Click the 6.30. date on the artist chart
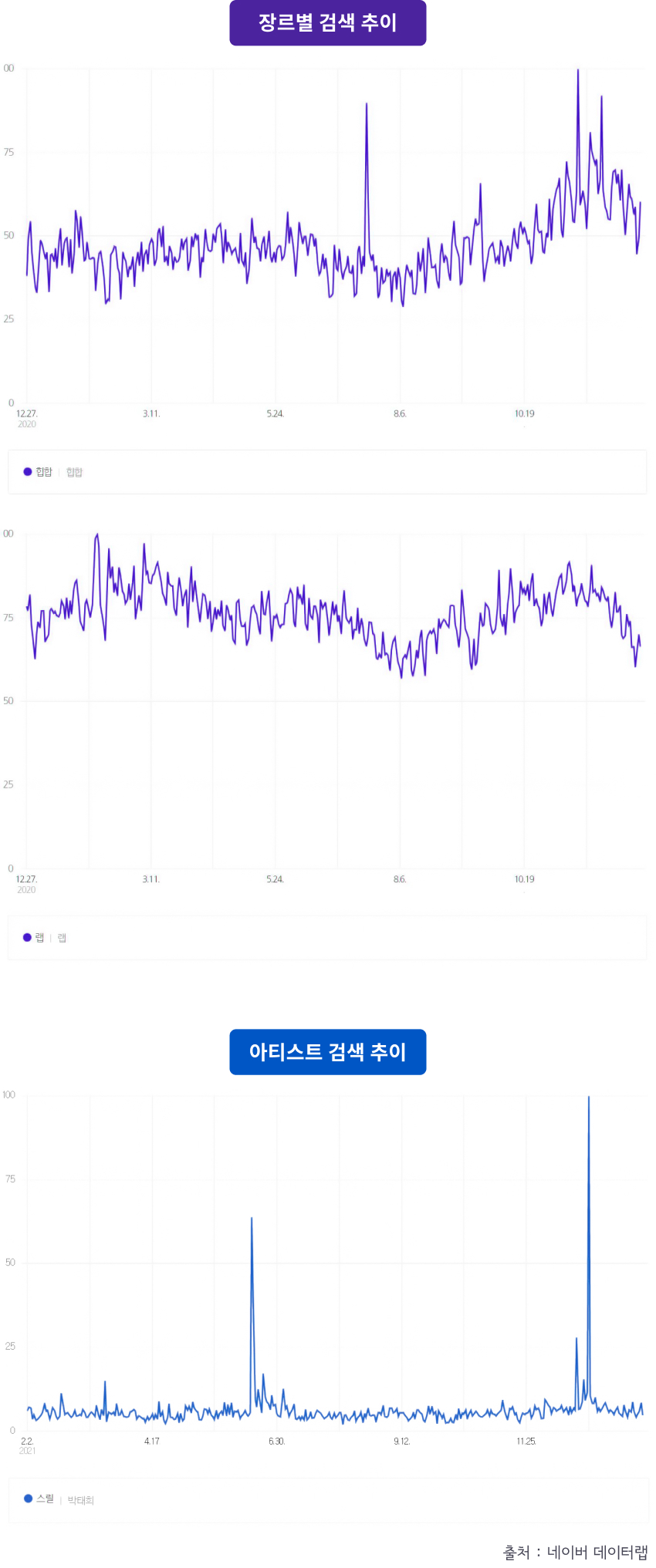Viewport: 656px width, 1568px height. (x=276, y=1442)
